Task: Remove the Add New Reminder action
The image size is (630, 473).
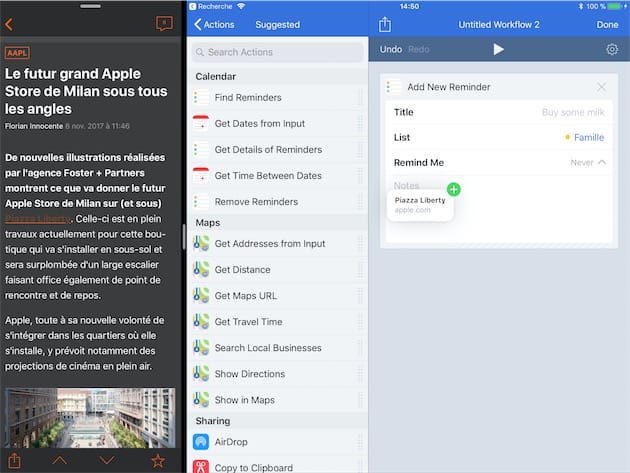Action: [601, 87]
